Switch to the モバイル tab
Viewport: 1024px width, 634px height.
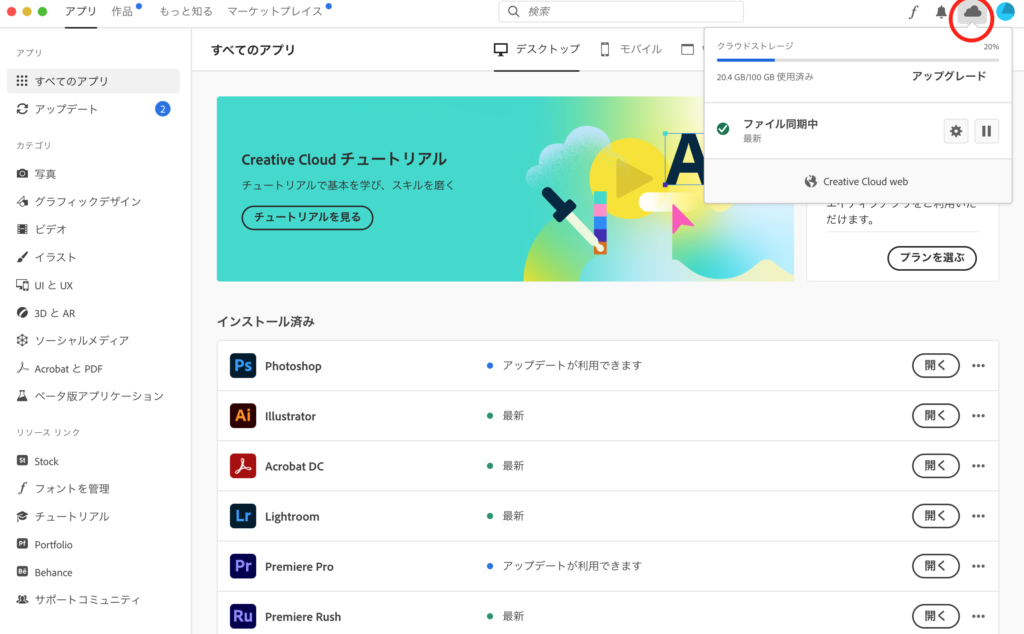pyautogui.click(x=630, y=49)
